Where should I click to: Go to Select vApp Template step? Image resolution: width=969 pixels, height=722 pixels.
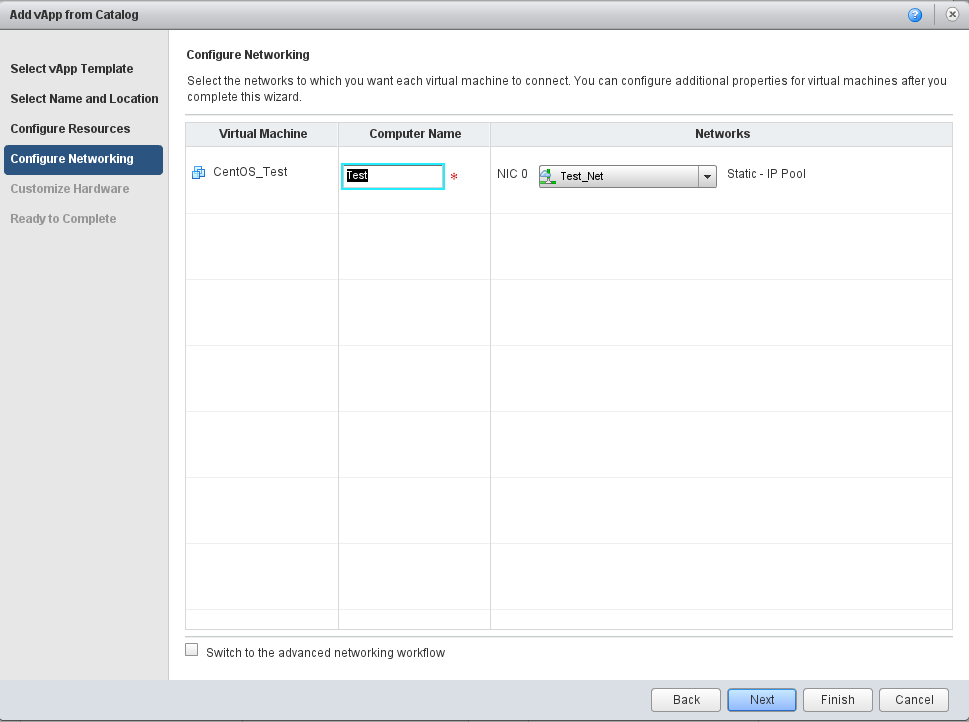point(71,69)
